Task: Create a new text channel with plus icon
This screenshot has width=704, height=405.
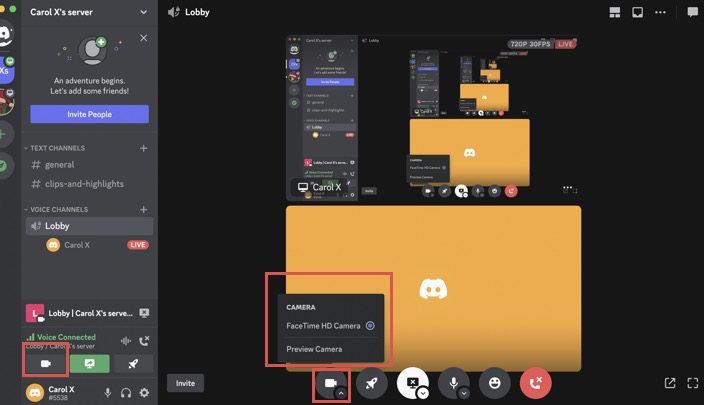Action: (x=144, y=148)
